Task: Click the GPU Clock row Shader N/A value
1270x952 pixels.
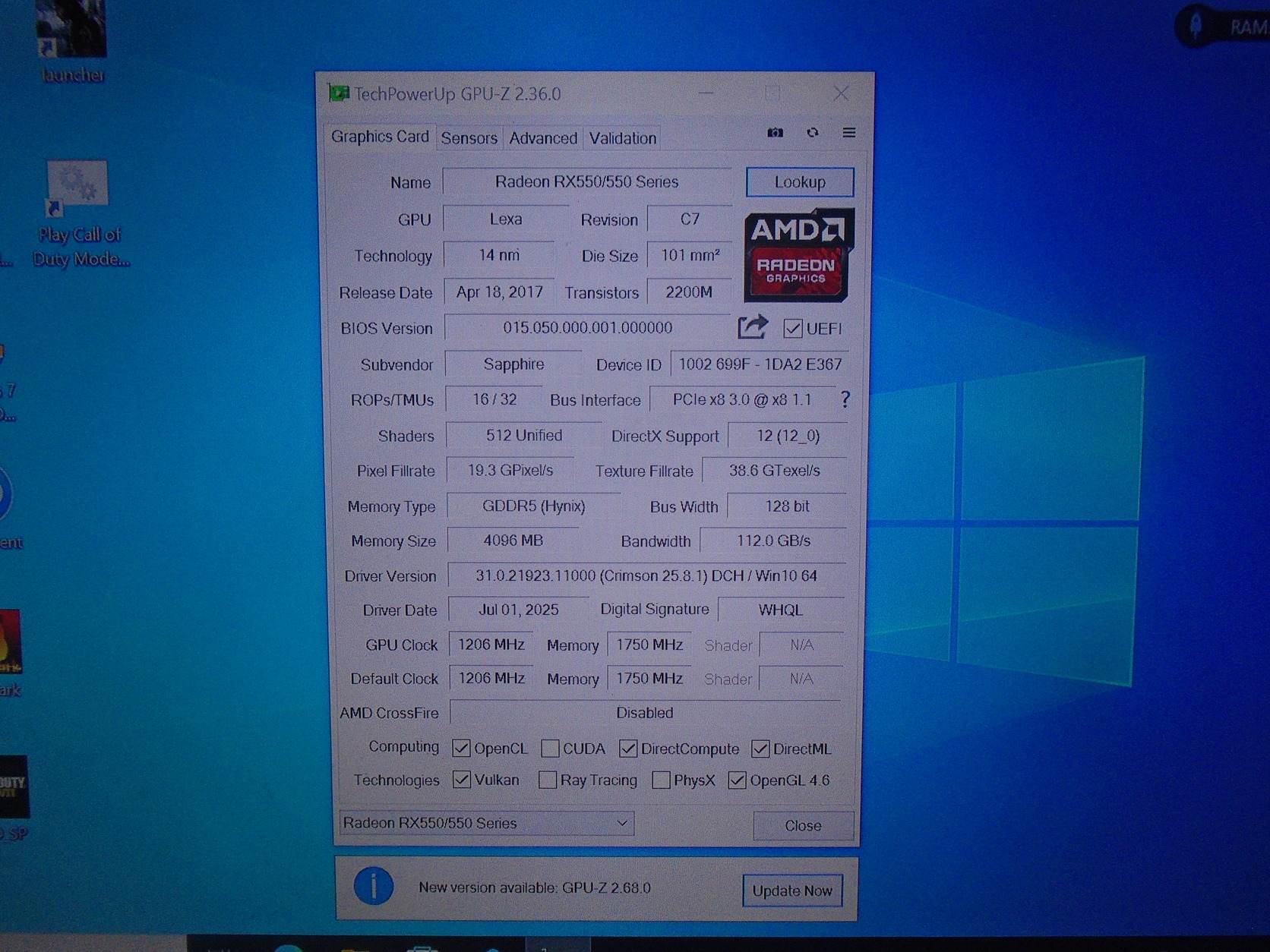Action: click(801, 645)
